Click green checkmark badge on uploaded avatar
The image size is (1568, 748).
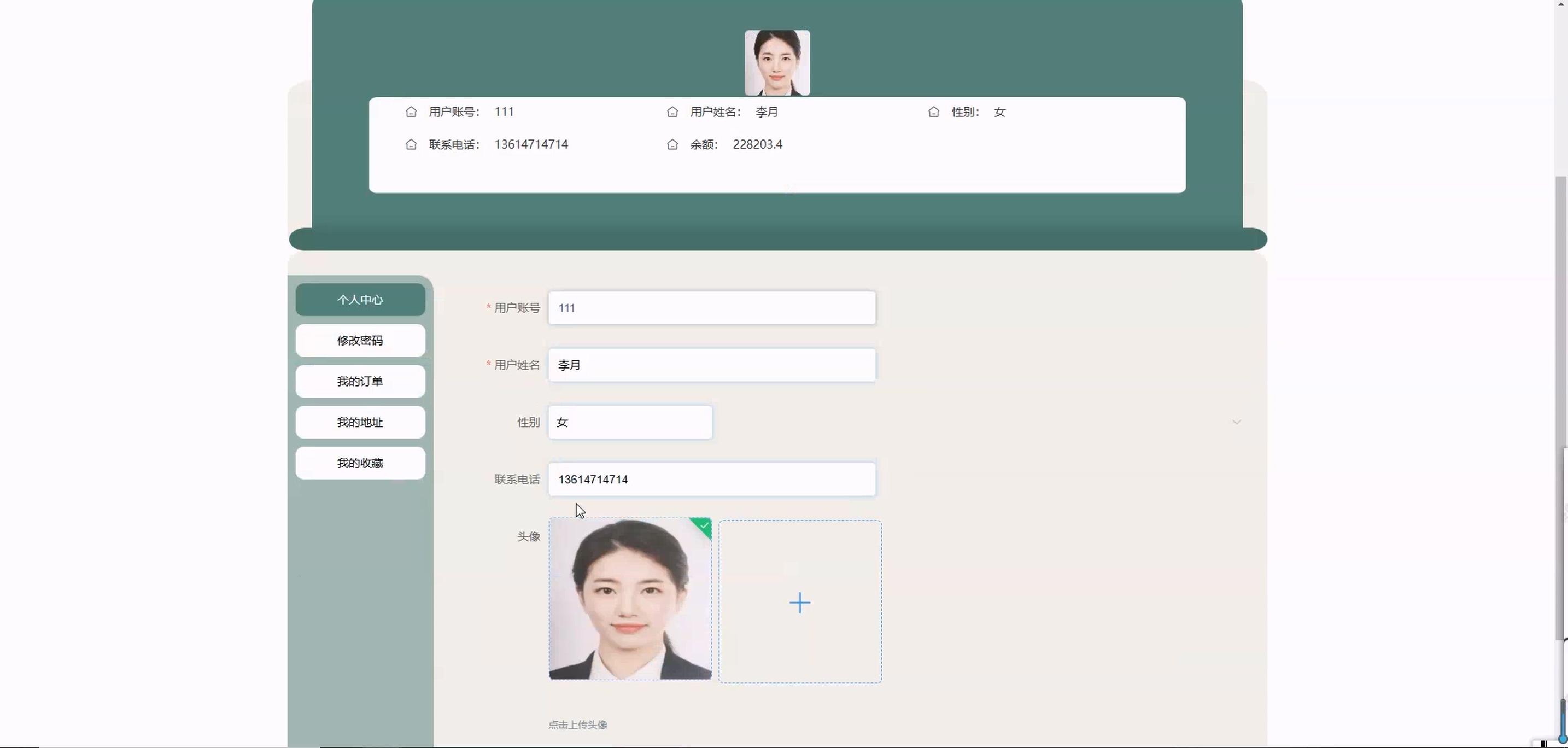(704, 525)
